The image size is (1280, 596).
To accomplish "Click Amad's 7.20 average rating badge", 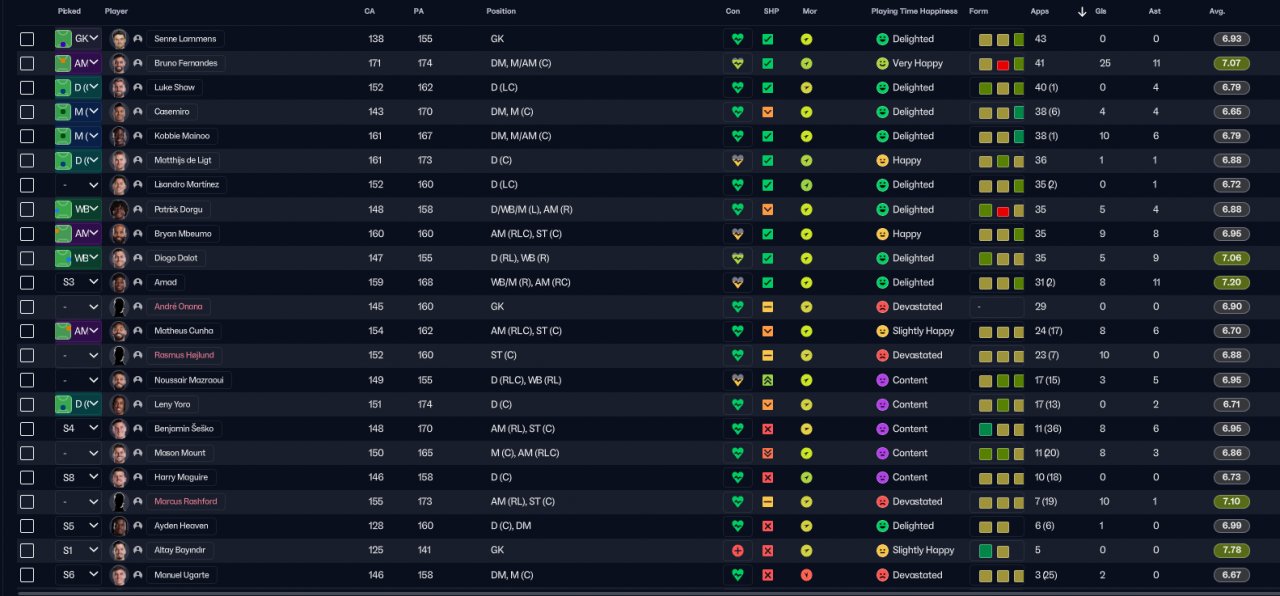I will click(x=1231, y=283).
